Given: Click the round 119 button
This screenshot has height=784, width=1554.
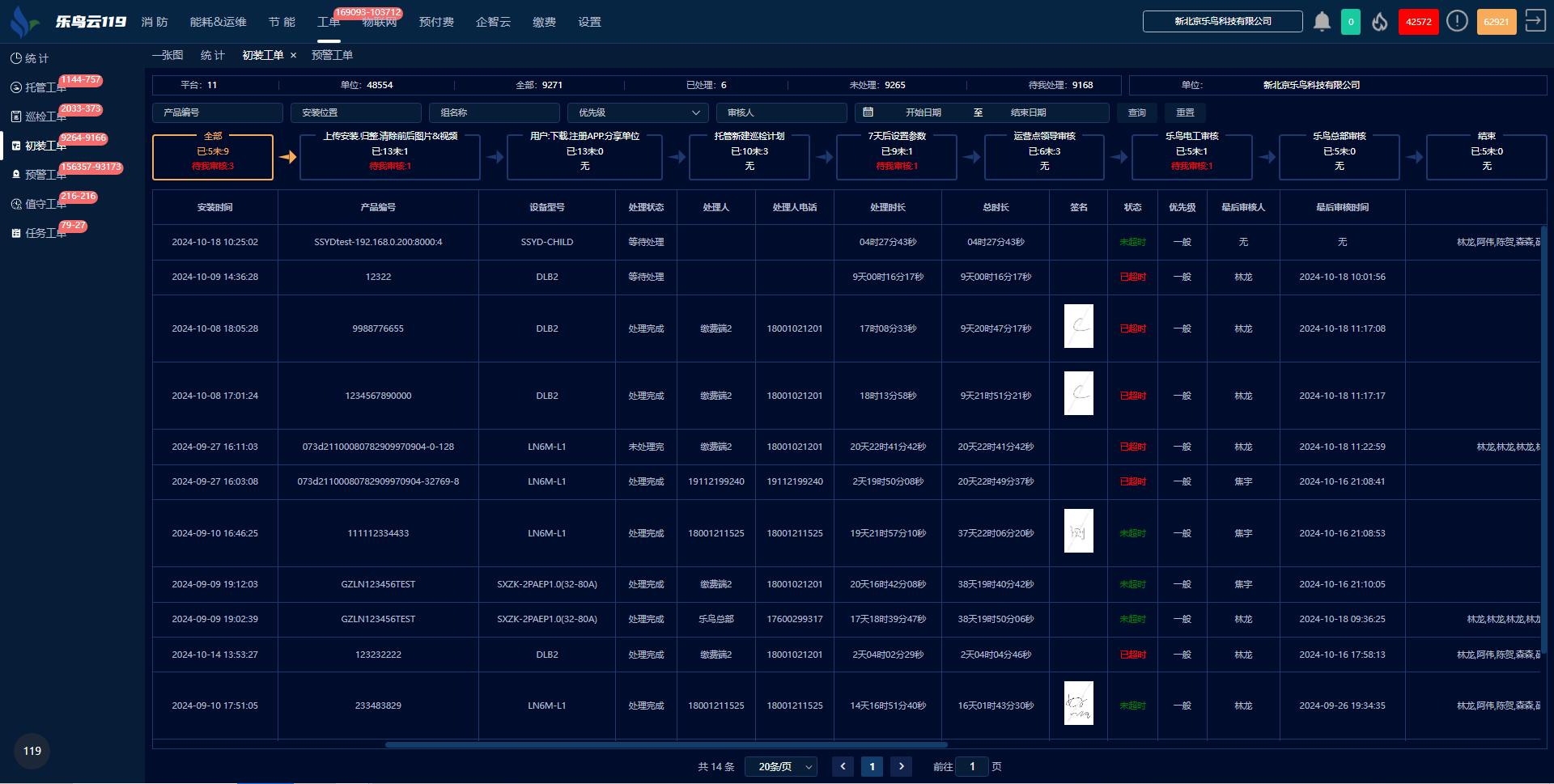Looking at the screenshot, I should 32,751.
